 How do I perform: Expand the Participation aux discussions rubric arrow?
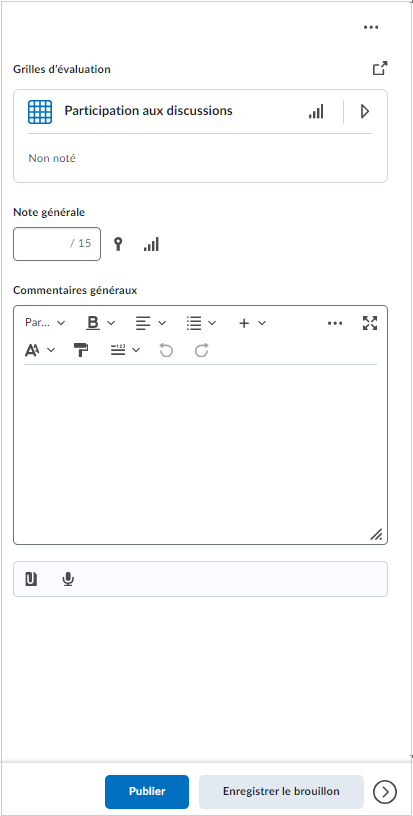pos(365,111)
